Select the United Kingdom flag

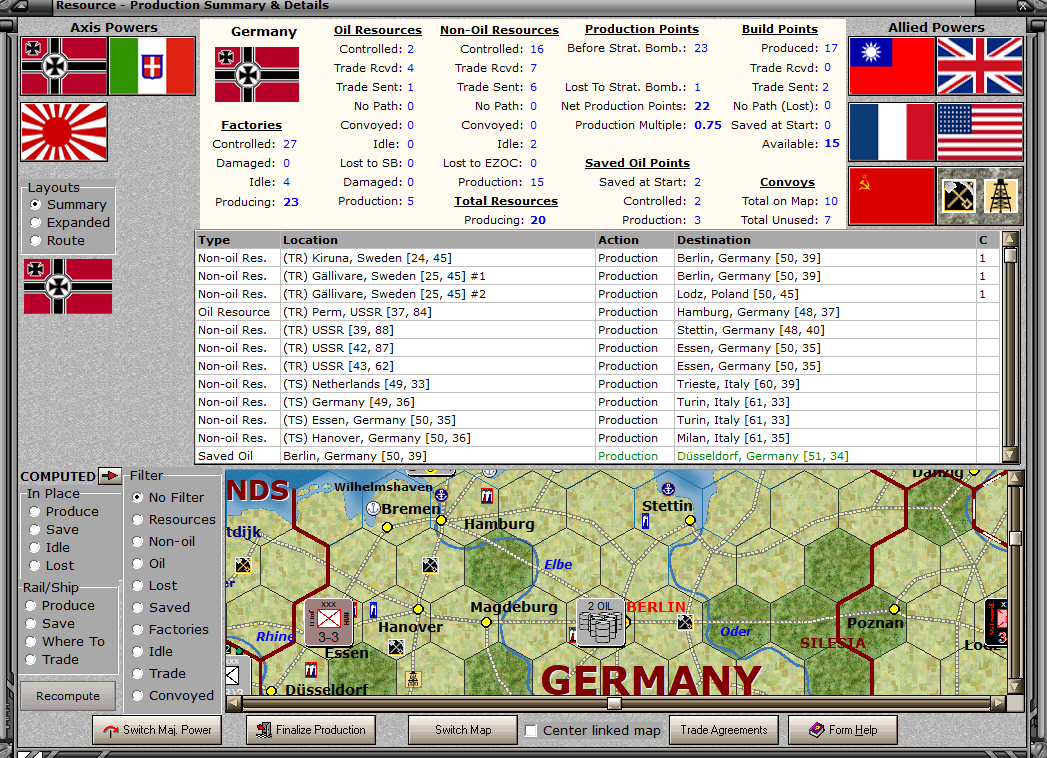click(980, 66)
